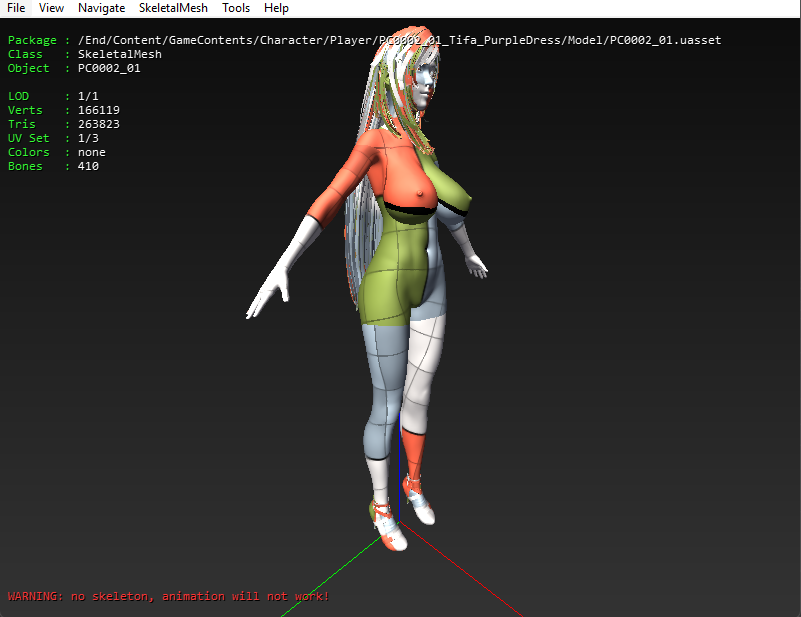Open the Help menu
This screenshot has height=617, width=801.
point(276,8)
